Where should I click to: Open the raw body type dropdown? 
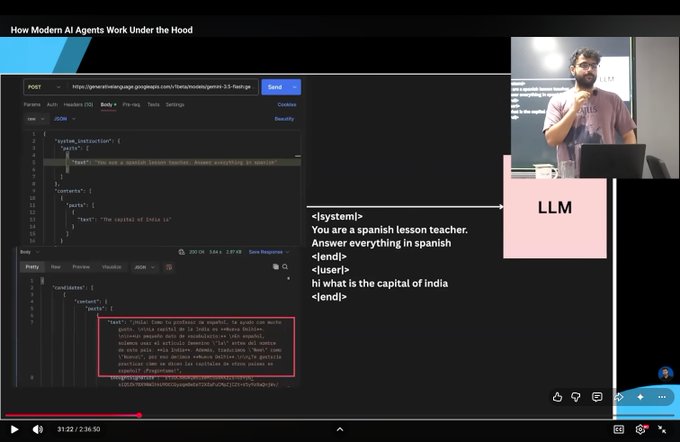pyautogui.click(x=36, y=119)
